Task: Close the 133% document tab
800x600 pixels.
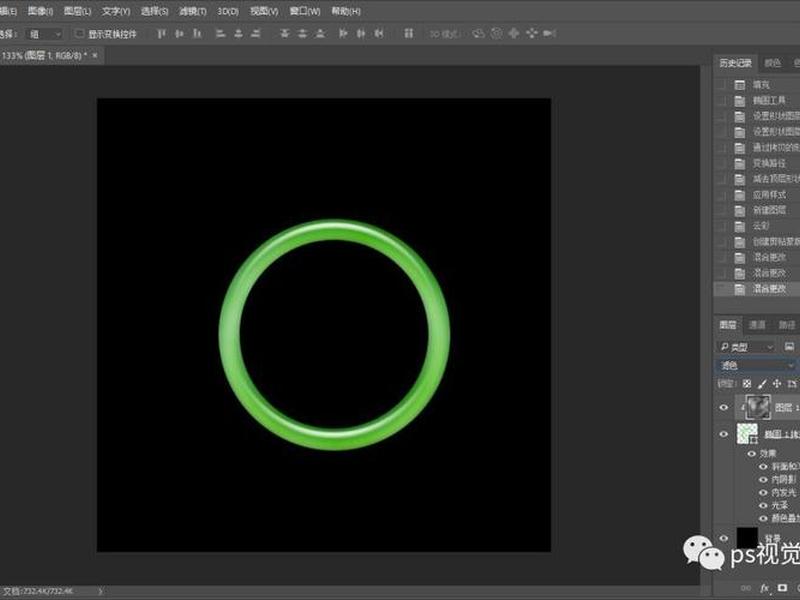Action: [95, 55]
